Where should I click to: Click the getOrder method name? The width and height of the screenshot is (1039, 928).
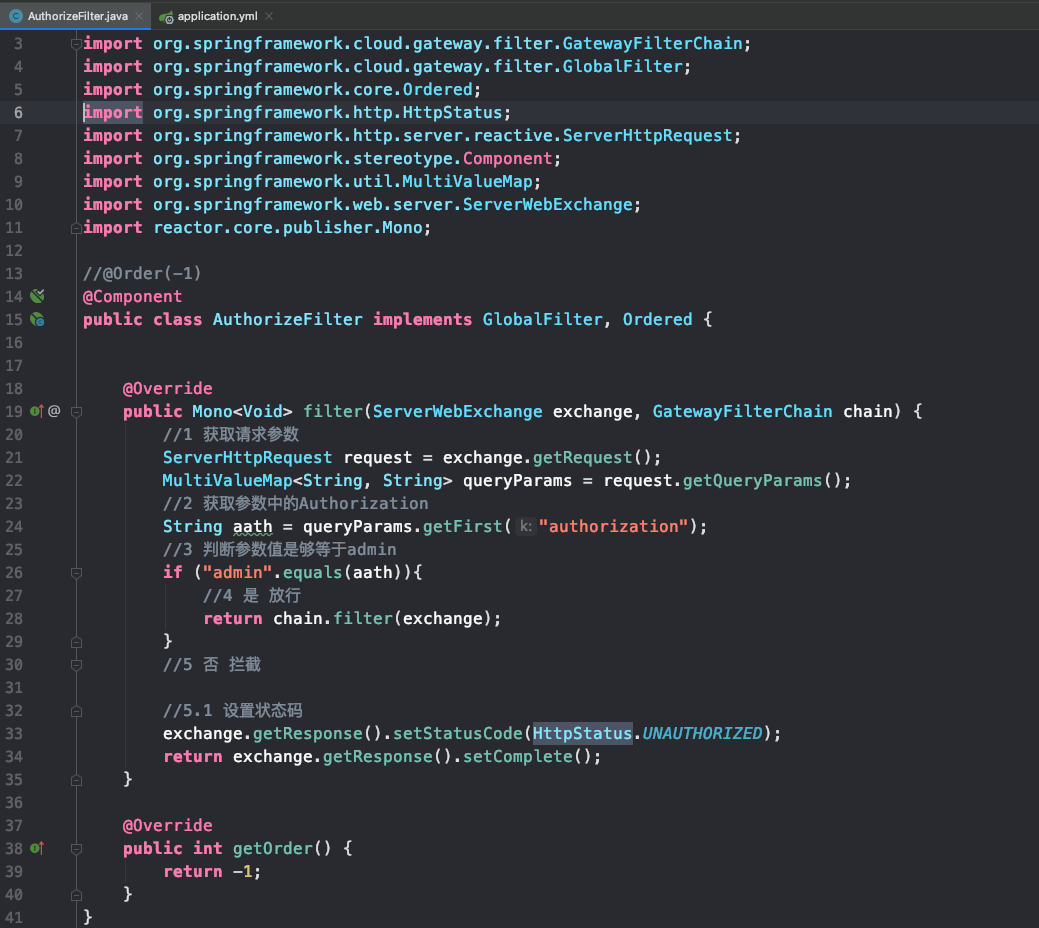tap(272, 848)
